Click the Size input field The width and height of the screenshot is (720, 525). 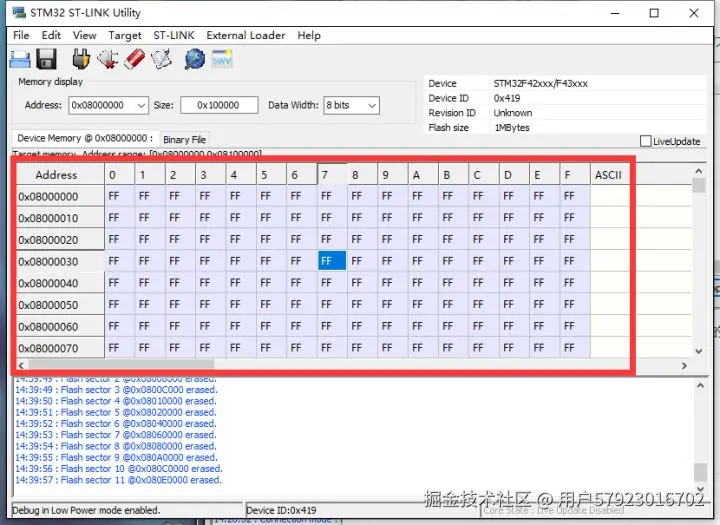(x=219, y=105)
